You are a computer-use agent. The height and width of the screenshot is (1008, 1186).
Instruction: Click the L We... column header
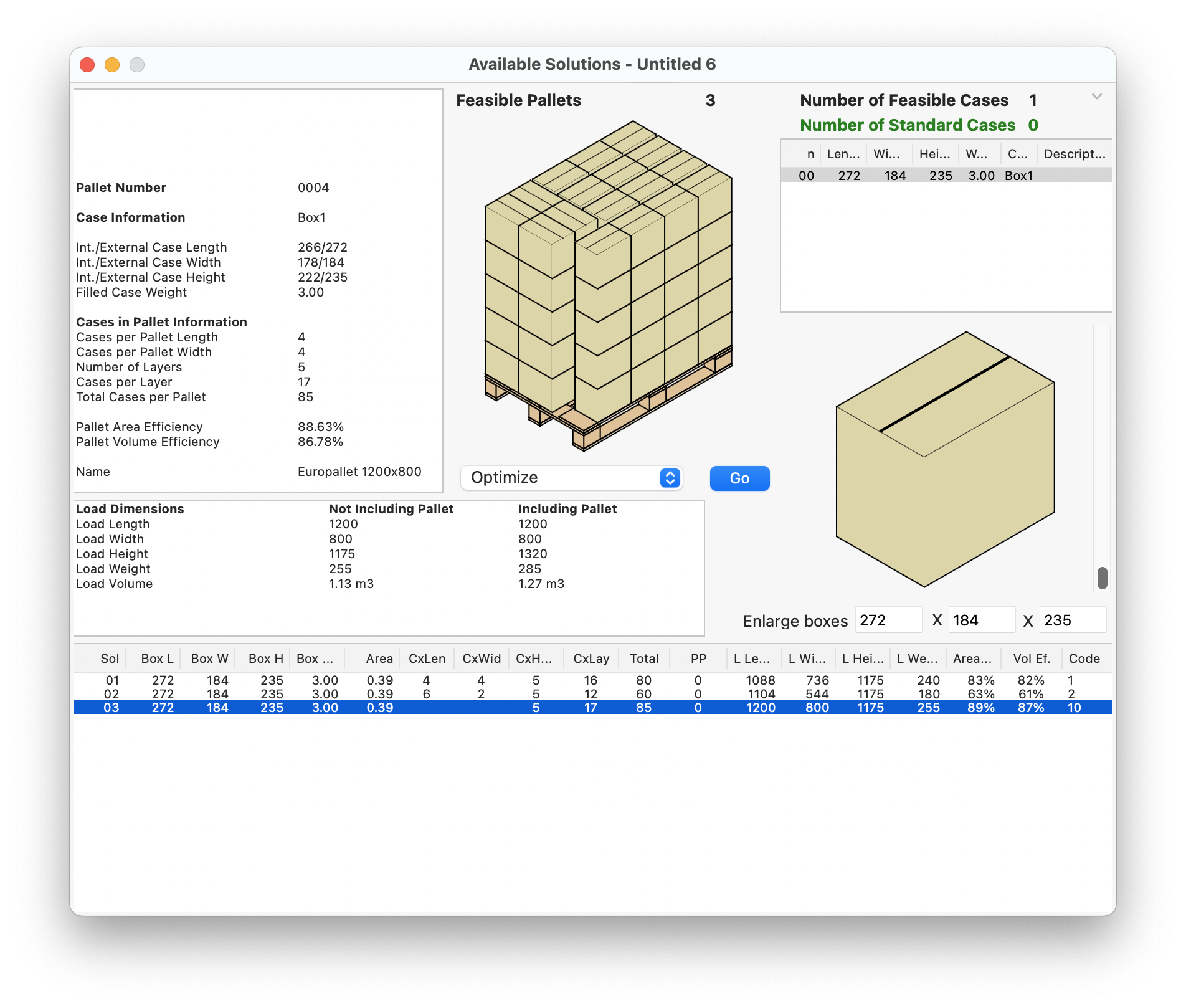[918, 659]
